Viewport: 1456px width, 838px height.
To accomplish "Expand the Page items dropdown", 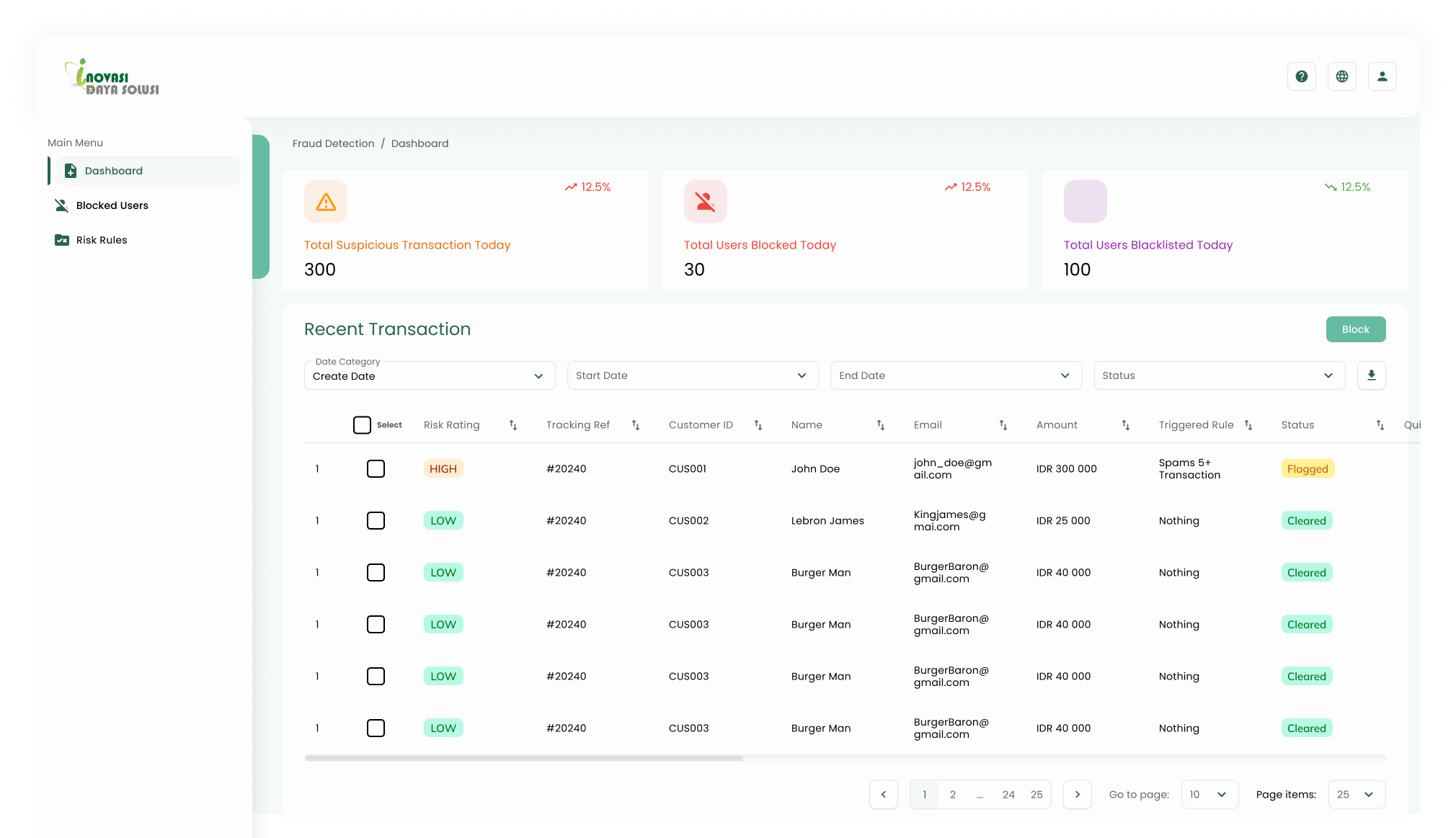I will [x=1356, y=794].
